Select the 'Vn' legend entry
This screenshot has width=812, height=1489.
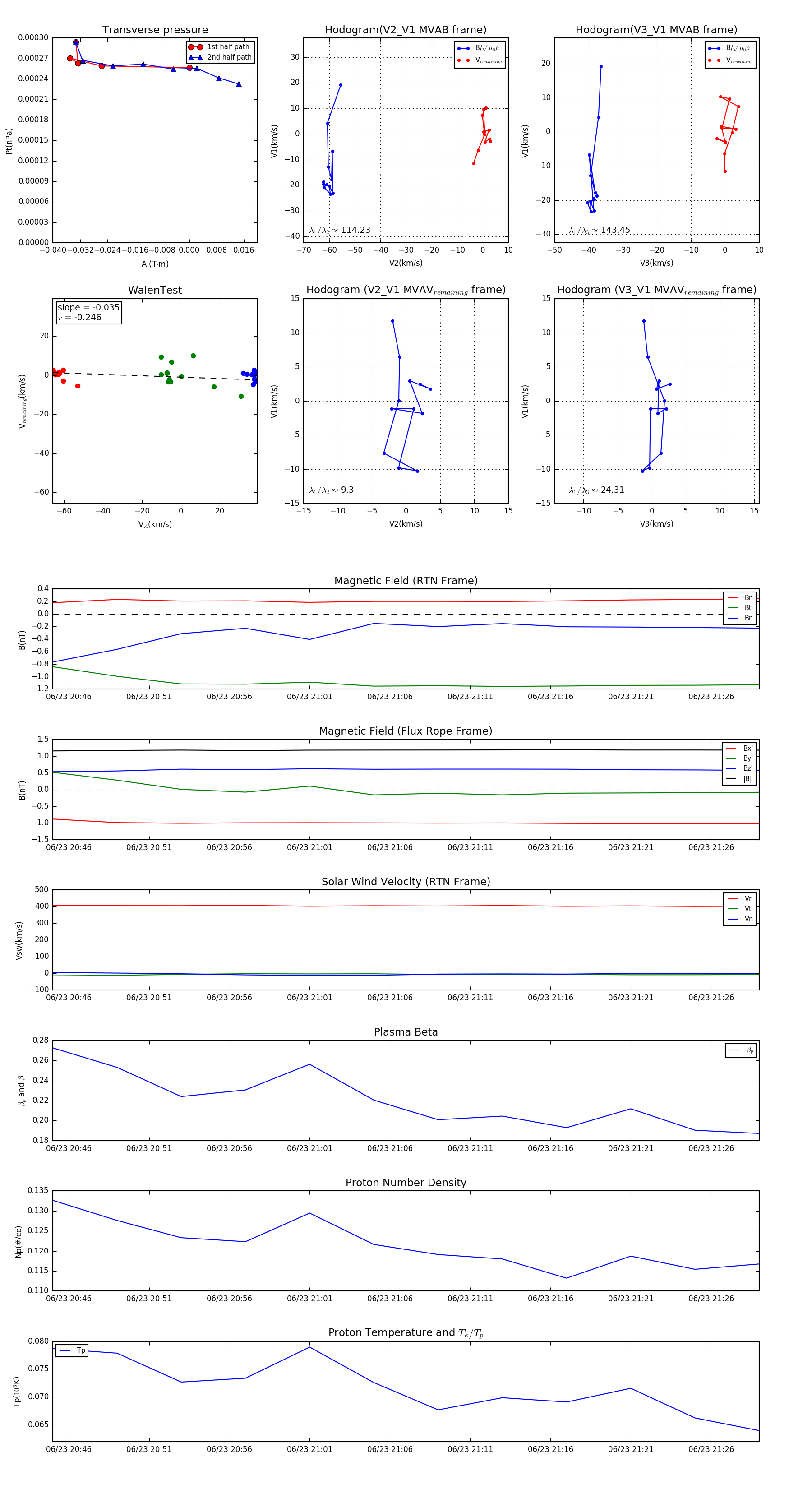[x=740, y=919]
